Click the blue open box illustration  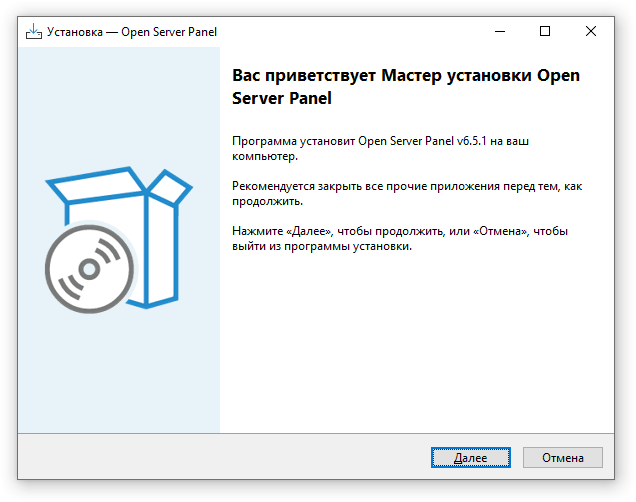click(x=119, y=237)
